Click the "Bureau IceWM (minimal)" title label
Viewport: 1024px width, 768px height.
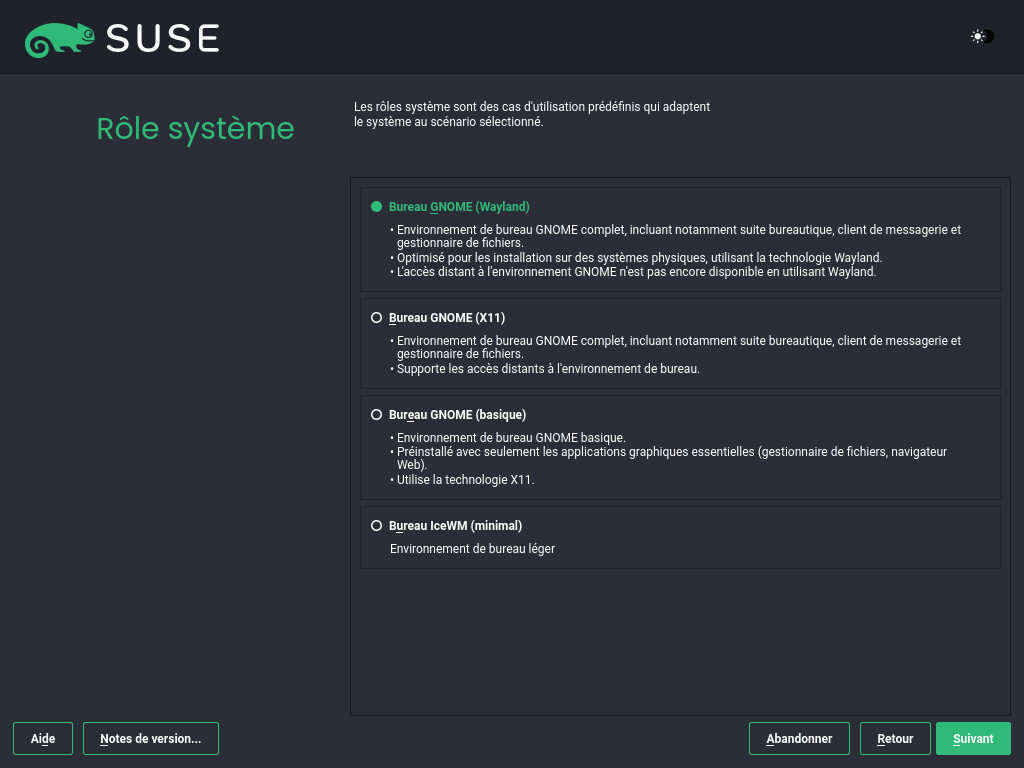455,526
